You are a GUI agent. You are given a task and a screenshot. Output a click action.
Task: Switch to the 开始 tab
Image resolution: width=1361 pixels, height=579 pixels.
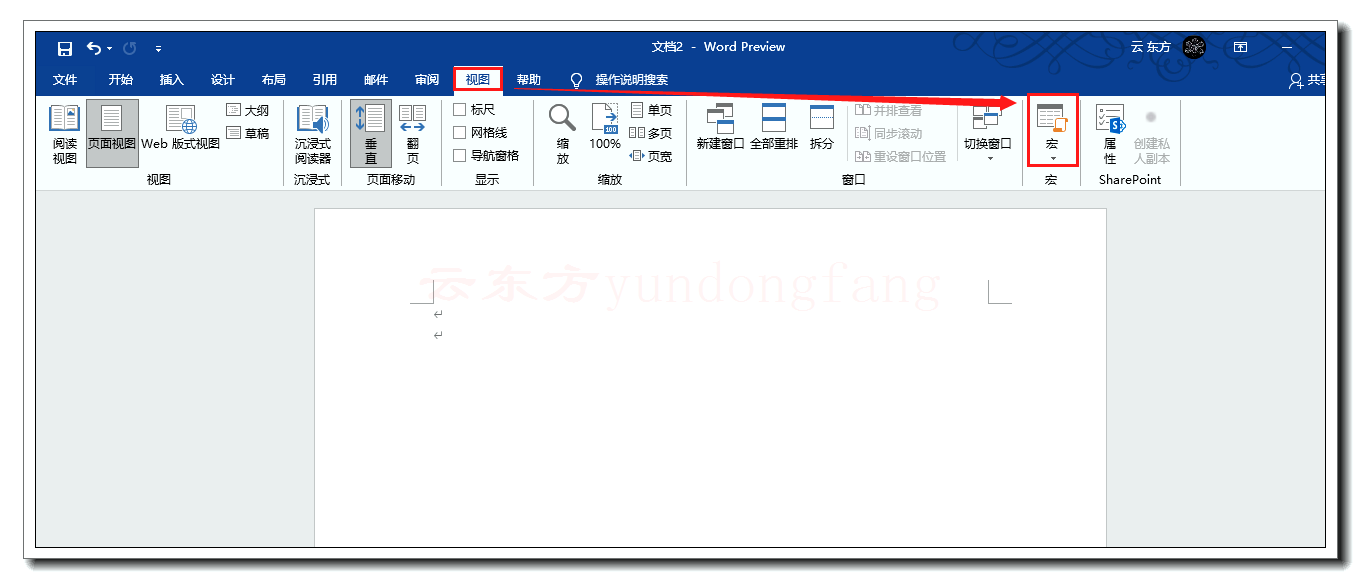[120, 80]
